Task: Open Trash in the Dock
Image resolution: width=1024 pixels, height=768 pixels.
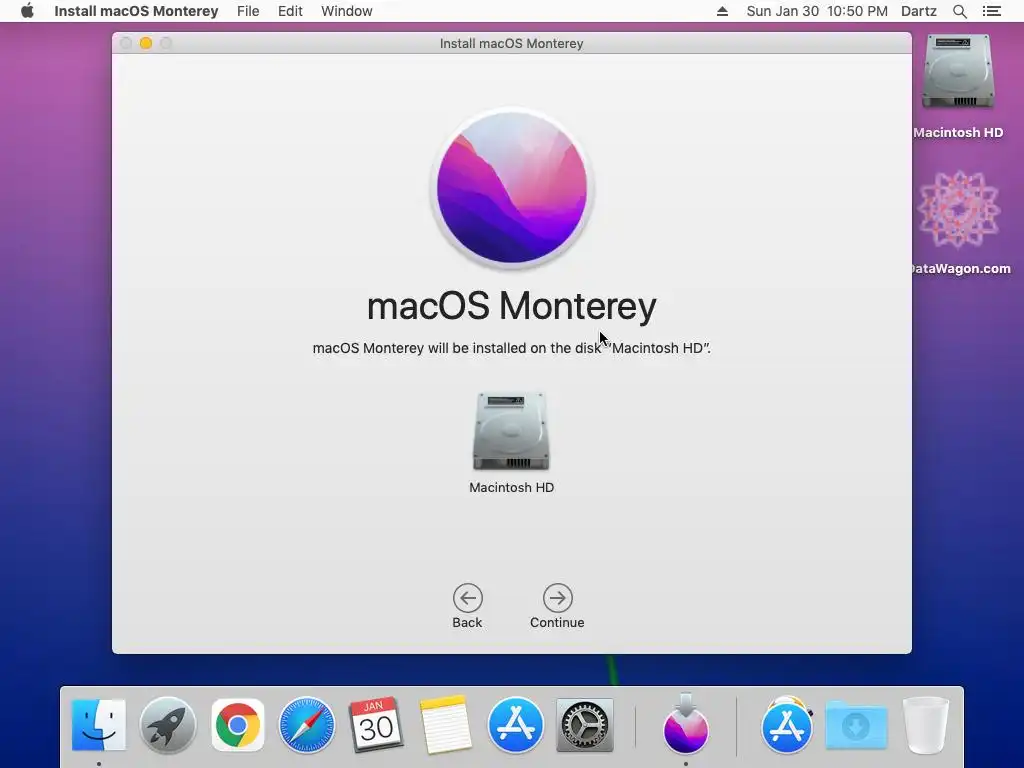Action: (x=925, y=725)
